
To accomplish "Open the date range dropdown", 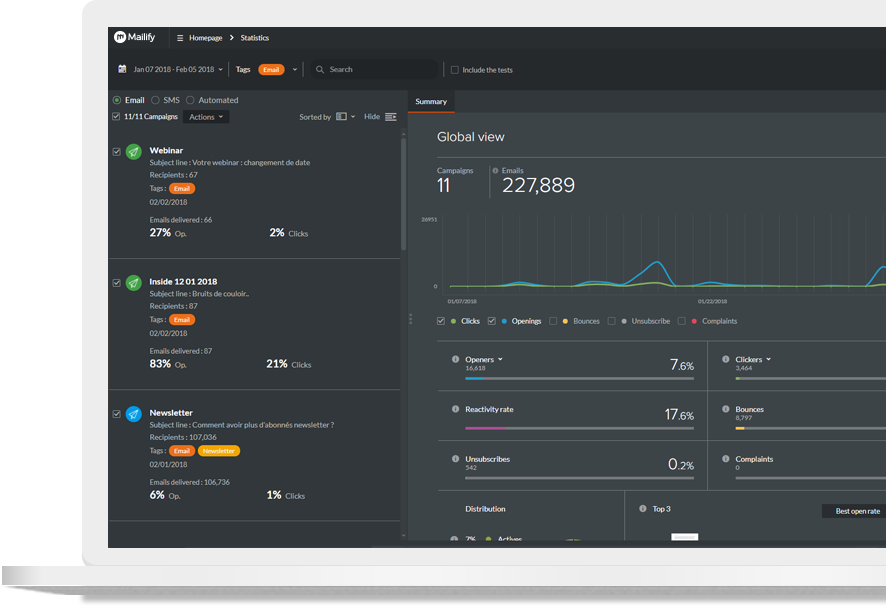I will pyautogui.click(x=178, y=70).
